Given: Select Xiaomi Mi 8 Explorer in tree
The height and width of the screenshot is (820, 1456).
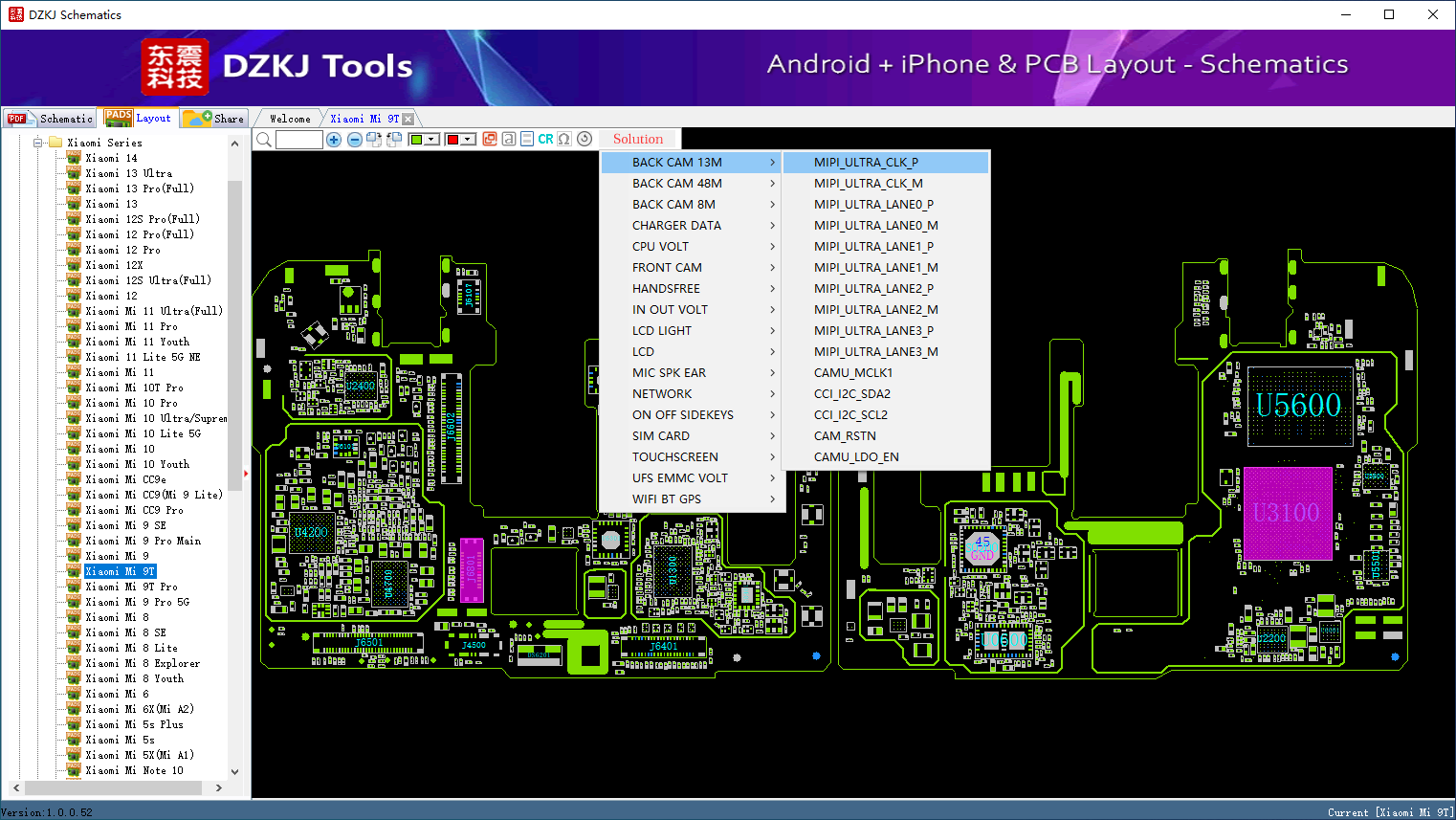Looking at the screenshot, I should [143, 663].
